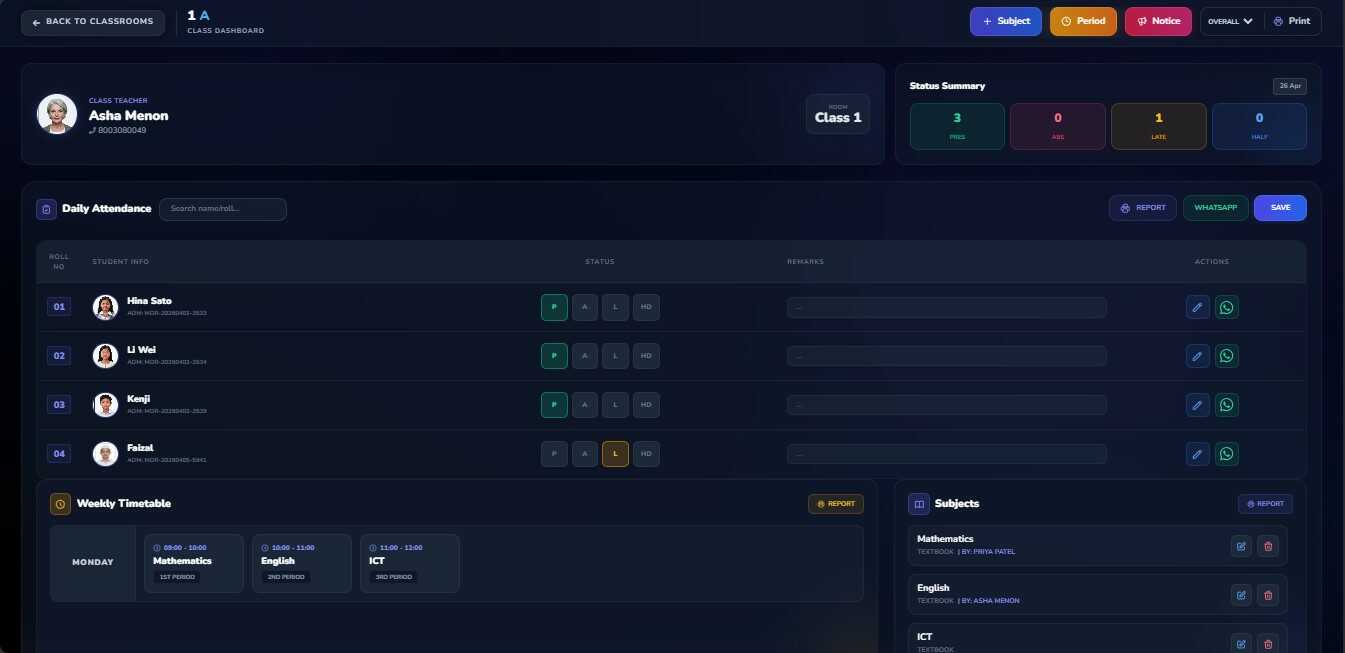Image resolution: width=1345 pixels, height=653 pixels.
Task: Edit attendance for Hina Sato
Action: coord(1197,307)
